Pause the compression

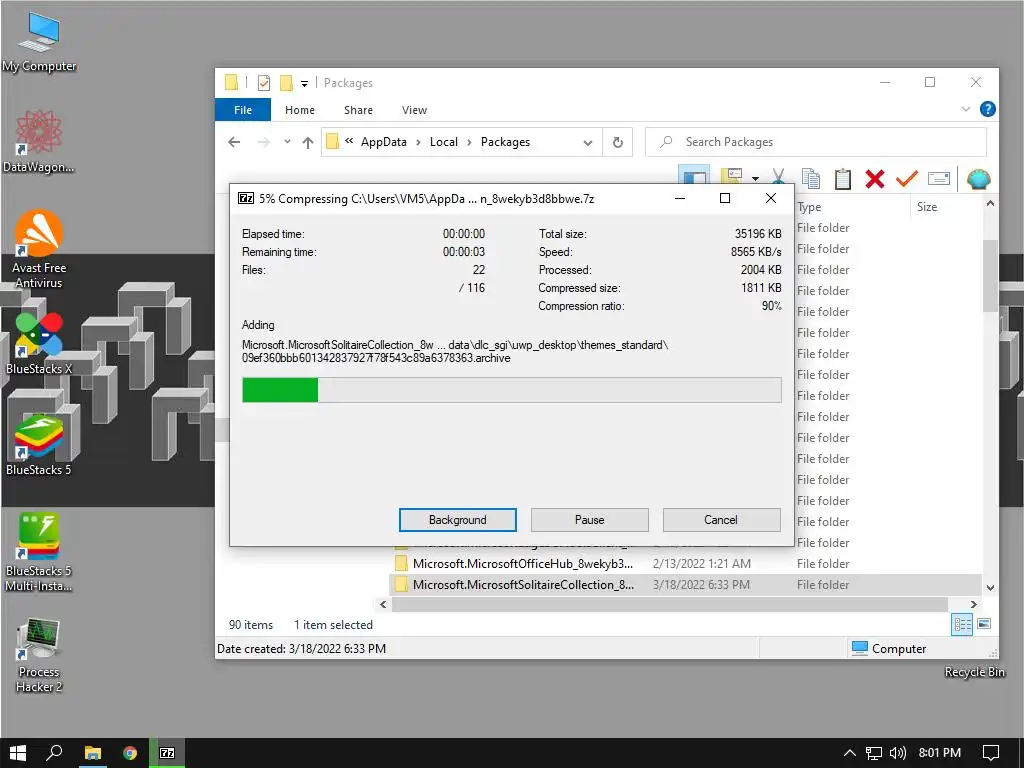[x=589, y=520]
